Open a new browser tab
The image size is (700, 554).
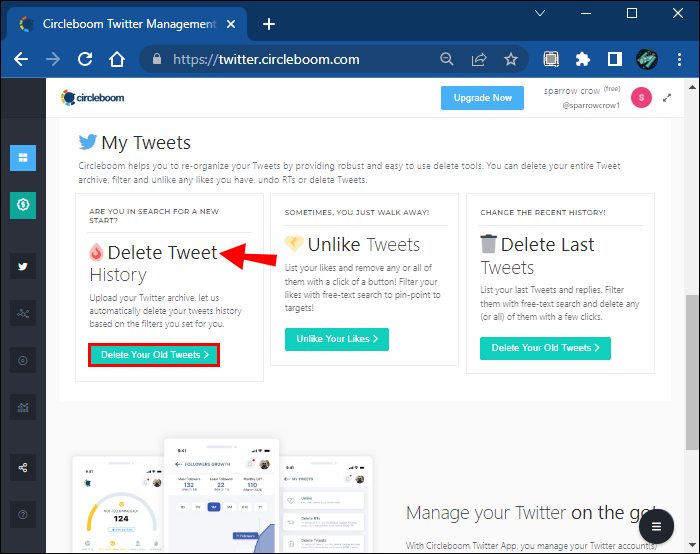click(x=269, y=24)
